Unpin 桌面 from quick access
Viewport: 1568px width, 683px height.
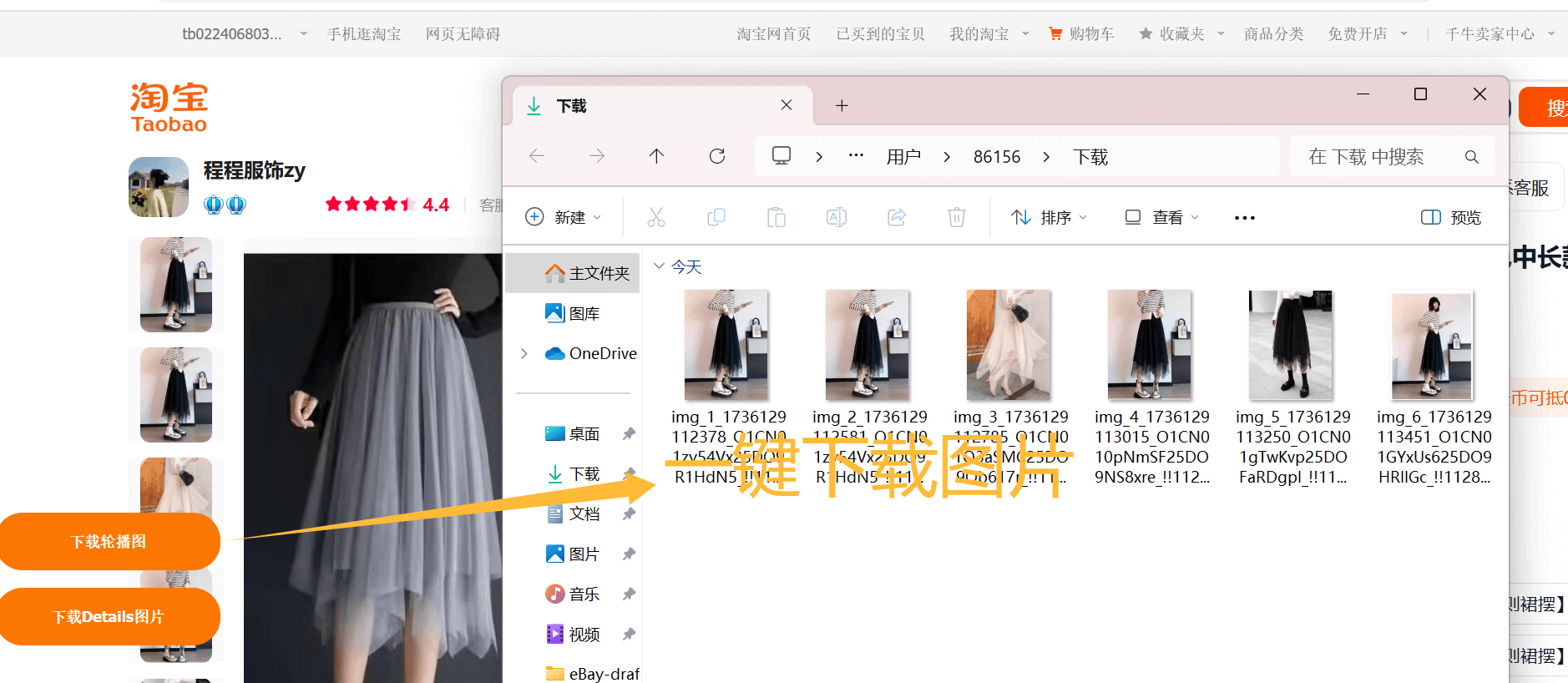630,433
